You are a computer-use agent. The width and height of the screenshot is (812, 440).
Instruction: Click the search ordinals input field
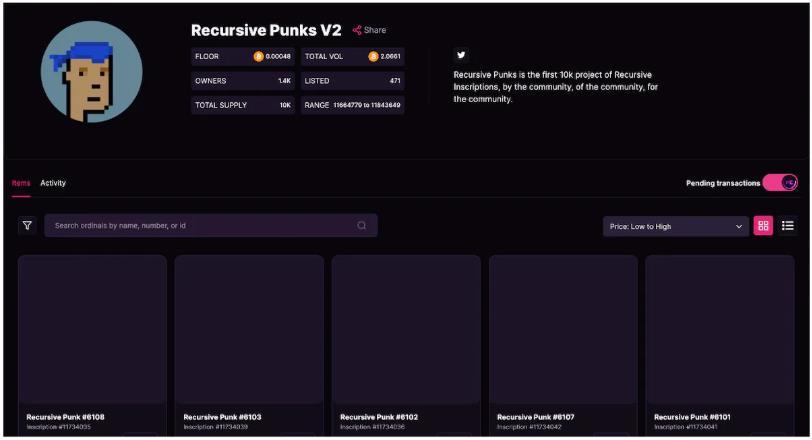point(200,226)
